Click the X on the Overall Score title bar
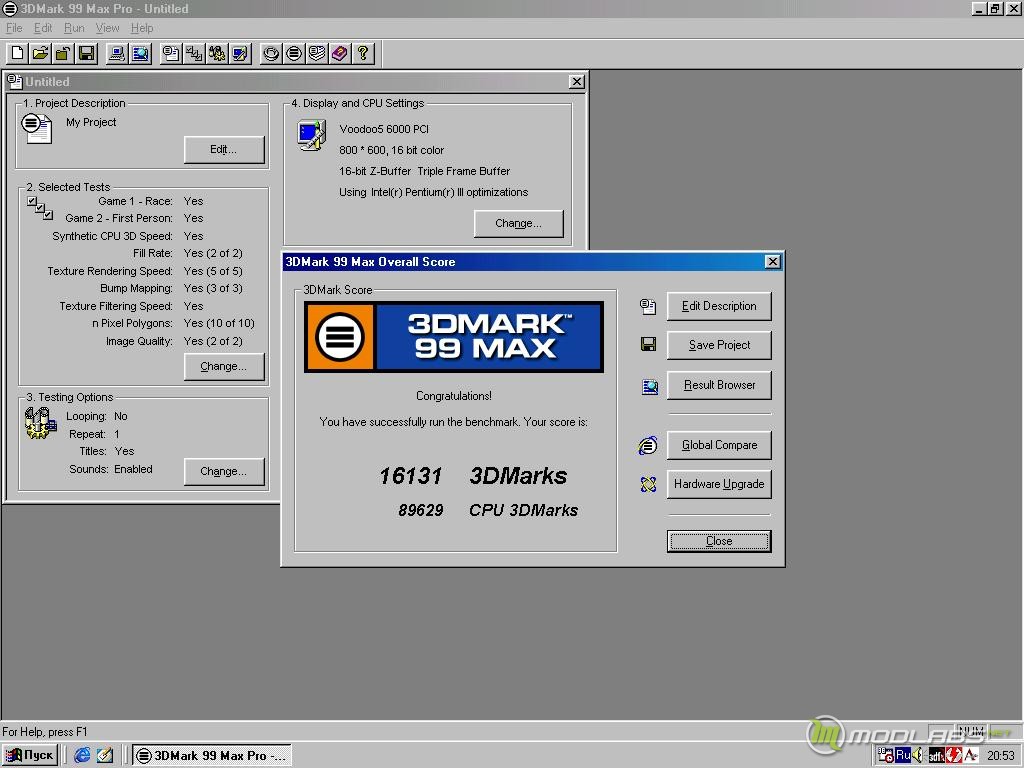The image size is (1024, 768). pos(773,262)
